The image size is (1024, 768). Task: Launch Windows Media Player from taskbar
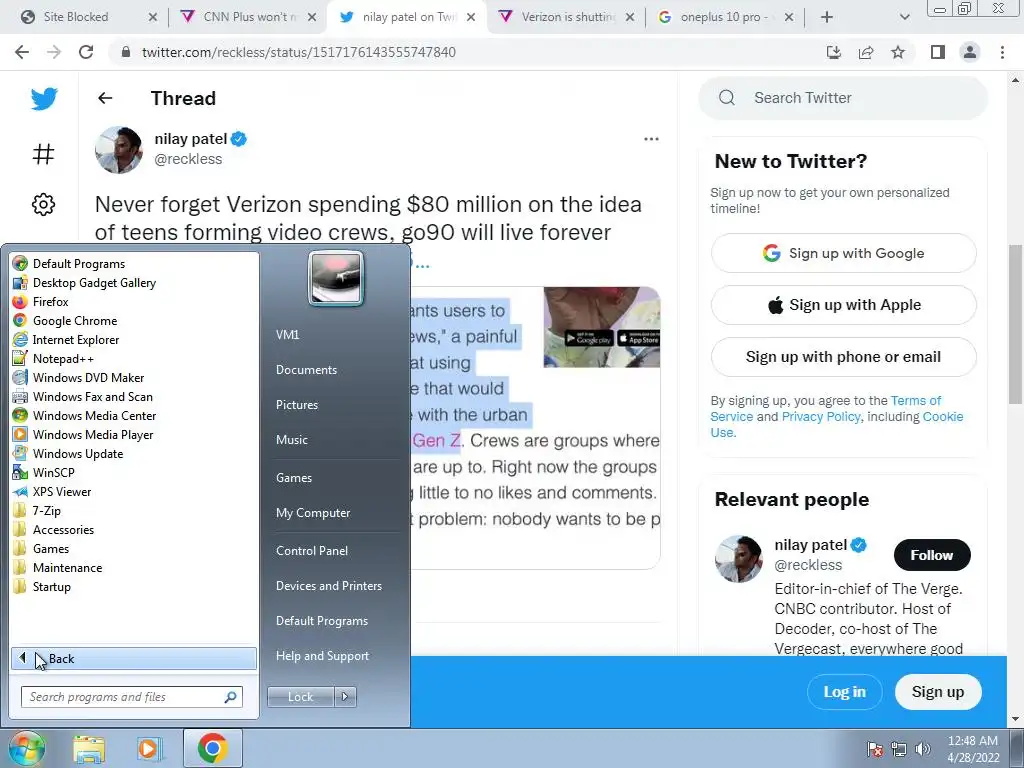click(x=149, y=748)
